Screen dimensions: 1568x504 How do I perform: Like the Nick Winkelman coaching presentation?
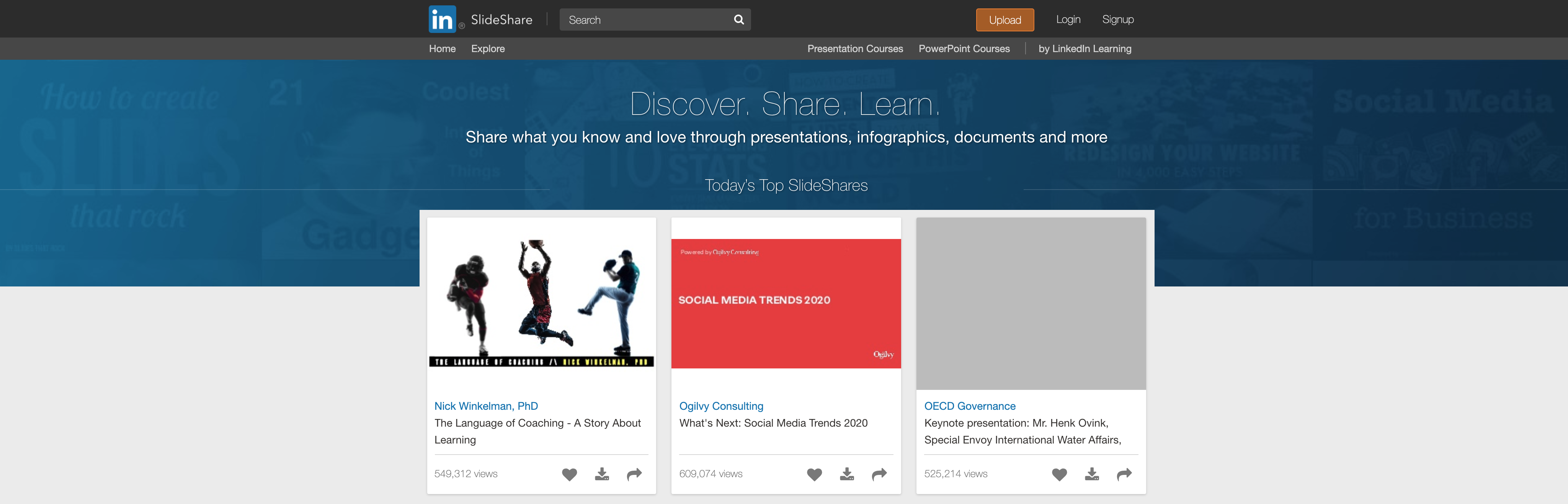[570, 474]
